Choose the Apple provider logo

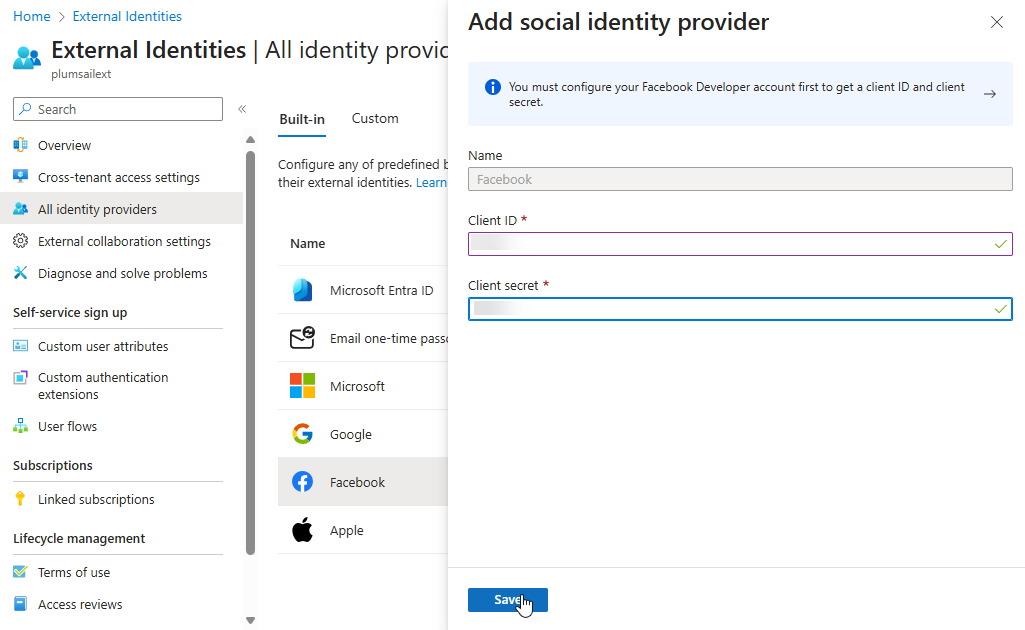(x=302, y=530)
